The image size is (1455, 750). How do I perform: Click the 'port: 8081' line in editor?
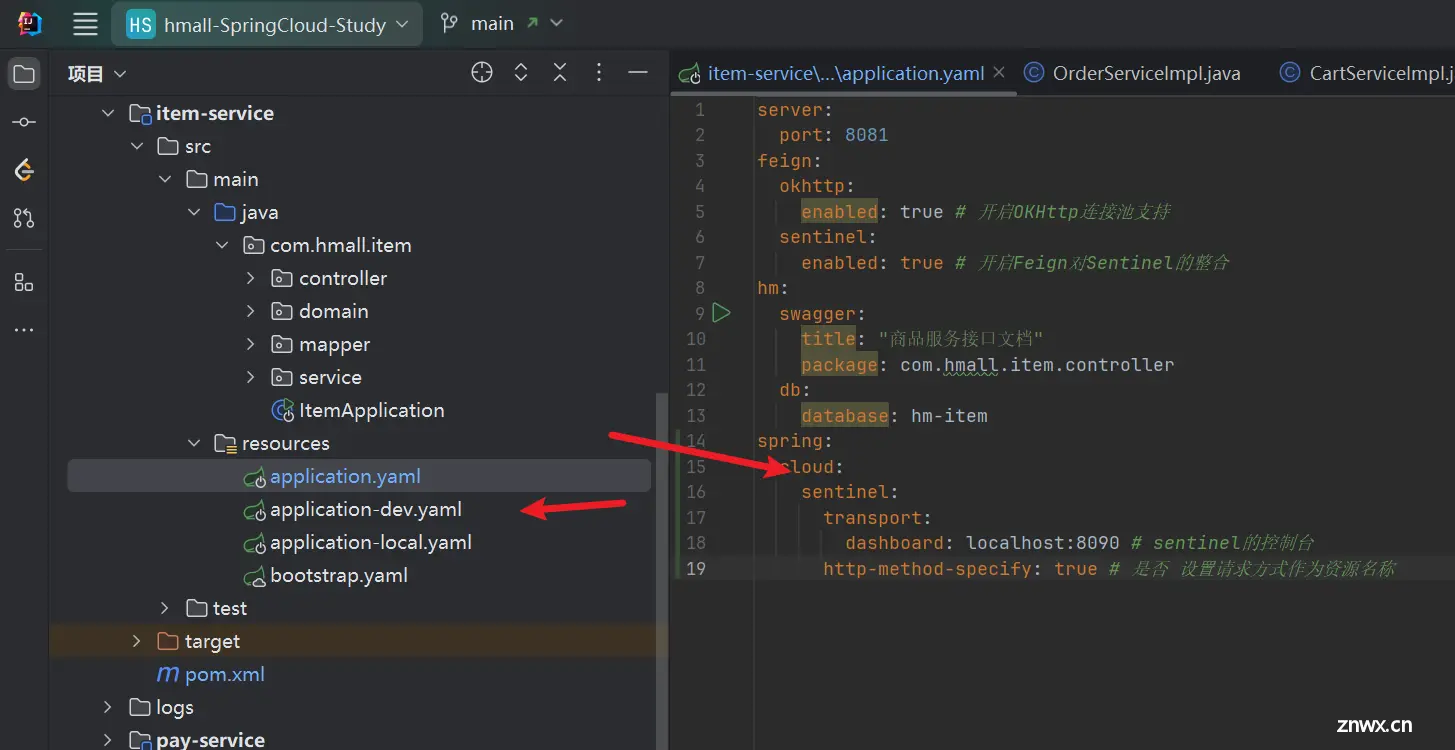[834, 135]
